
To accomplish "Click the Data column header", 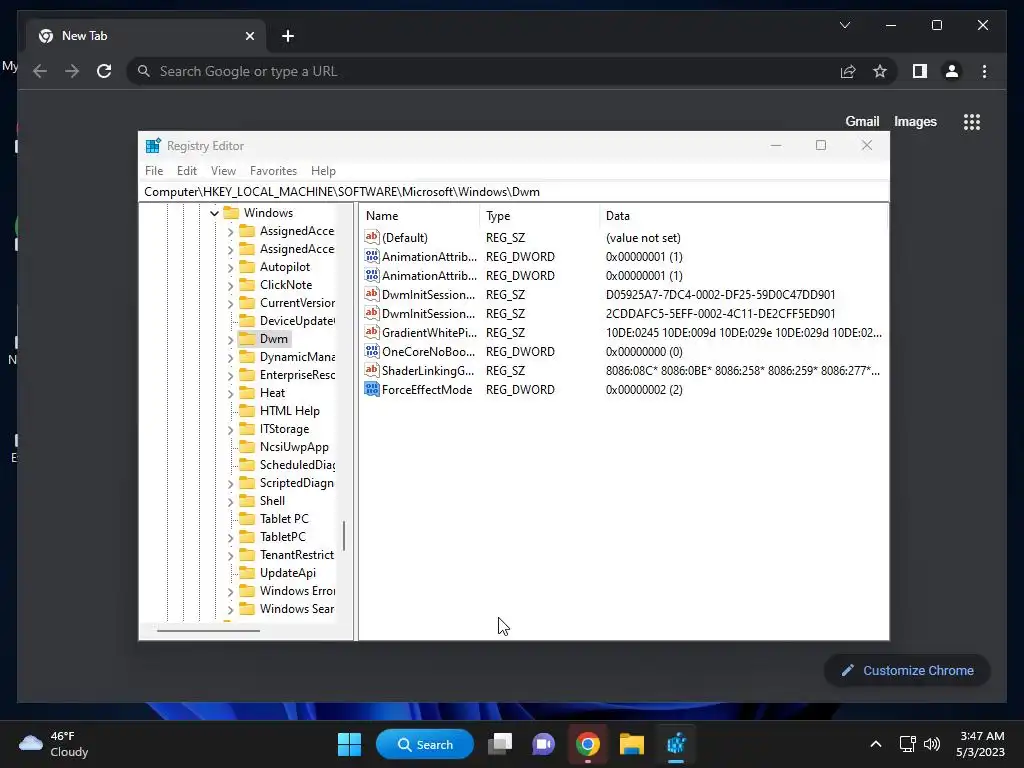I will pyautogui.click(x=744, y=216).
